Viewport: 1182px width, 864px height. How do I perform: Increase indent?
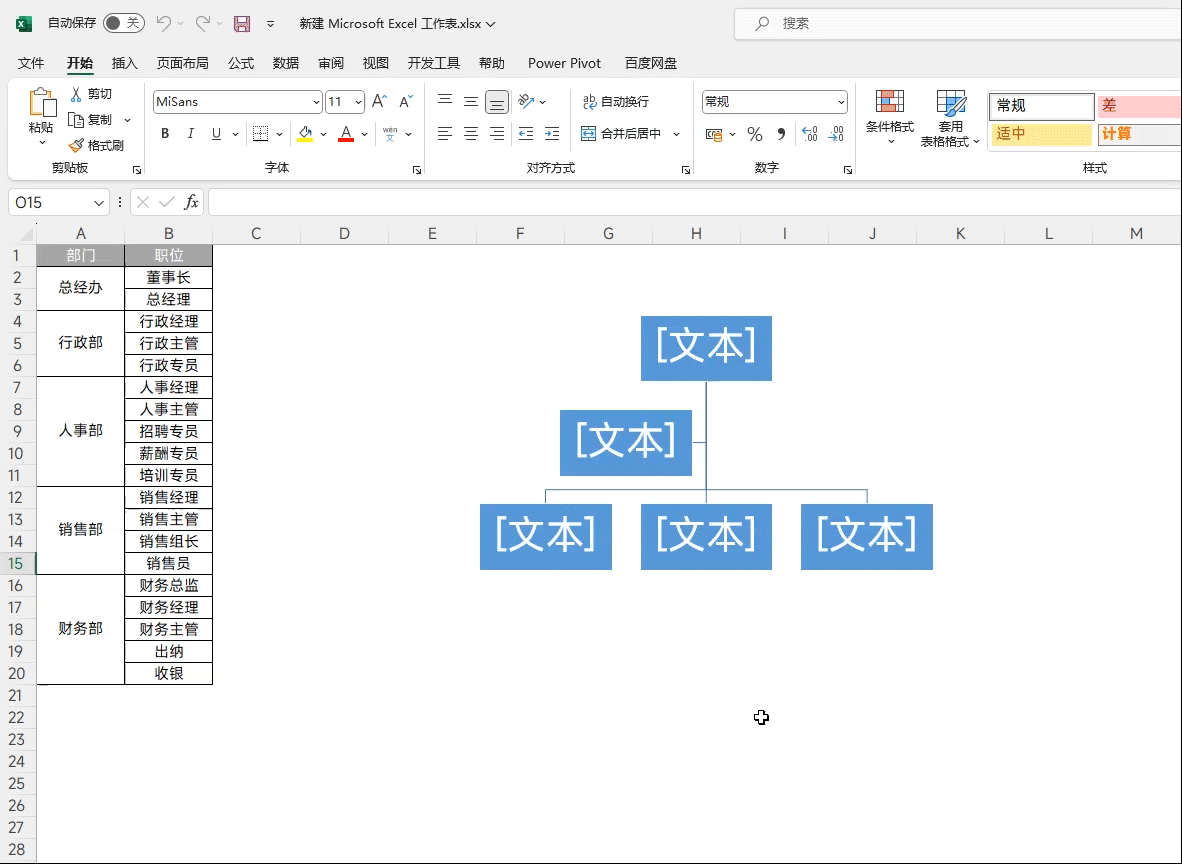552,133
